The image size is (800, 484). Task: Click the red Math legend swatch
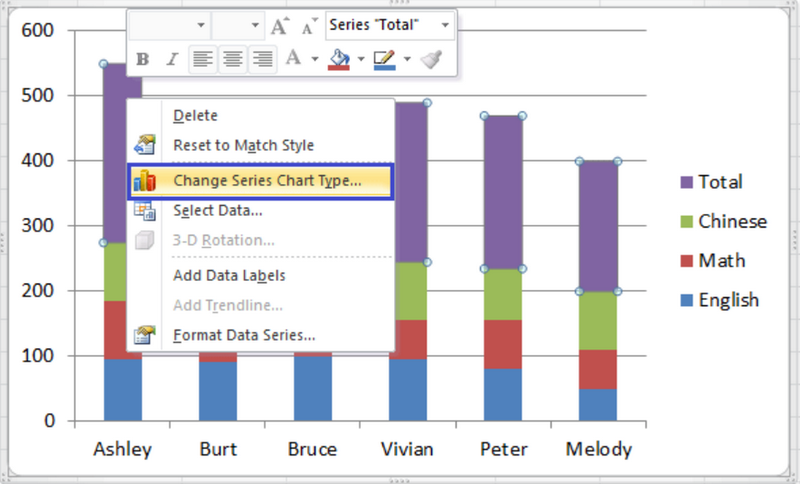(687, 261)
